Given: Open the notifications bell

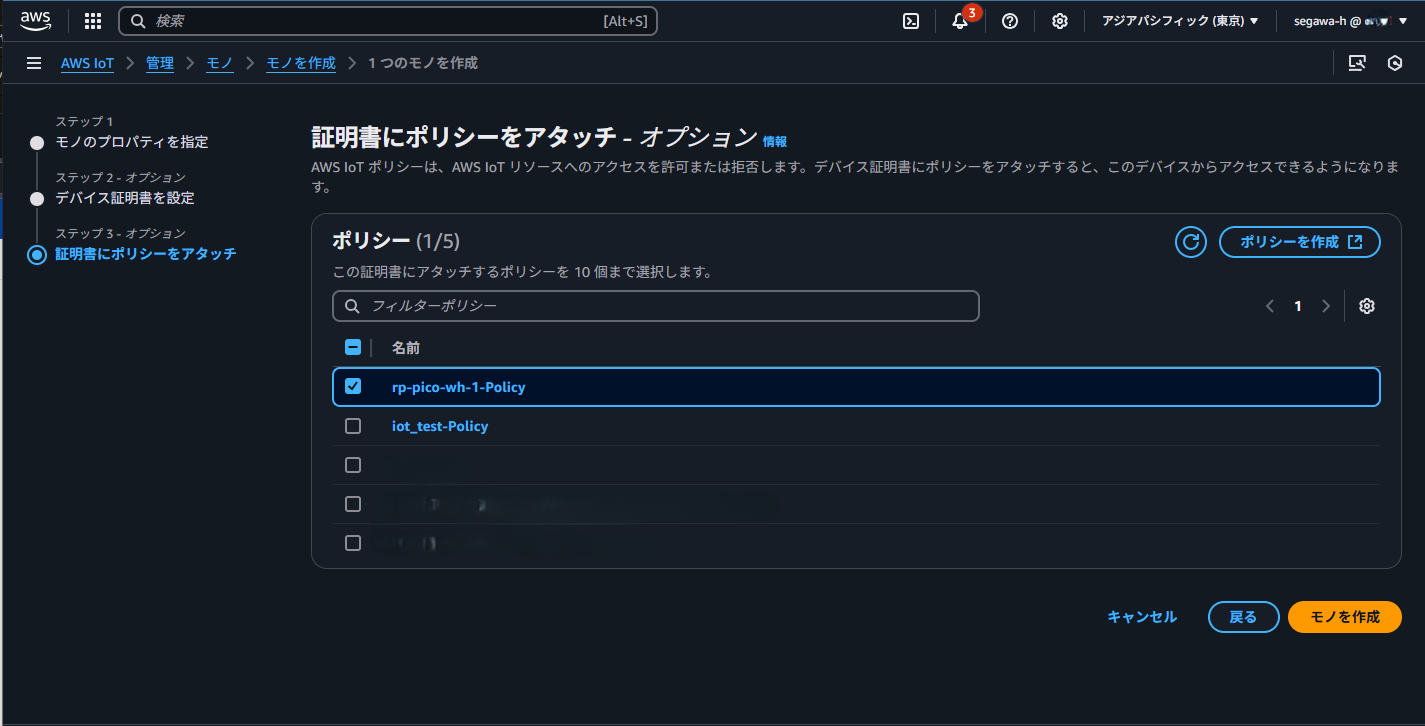Looking at the screenshot, I should tap(960, 21).
